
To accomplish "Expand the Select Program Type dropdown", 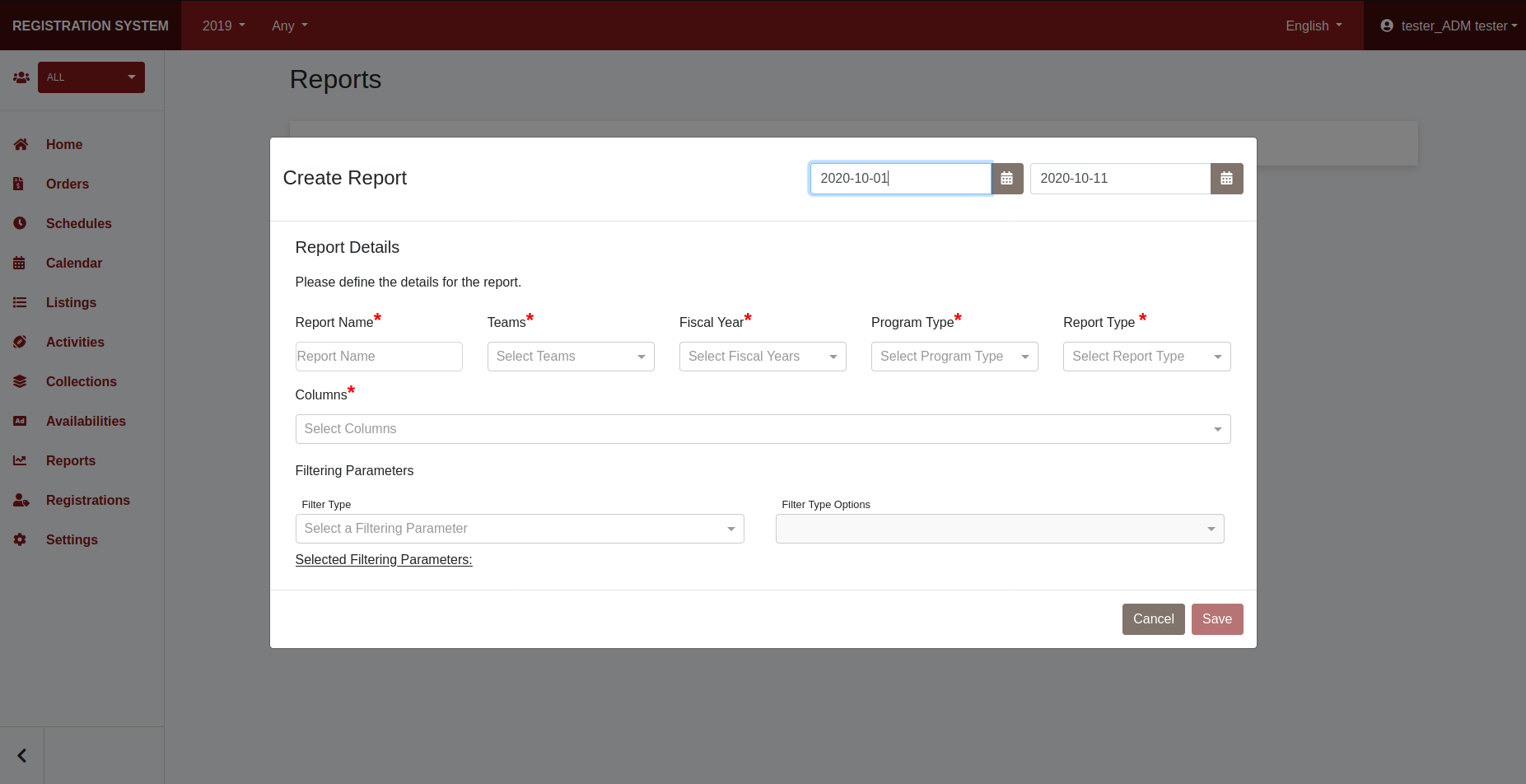I will click(954, 357).
